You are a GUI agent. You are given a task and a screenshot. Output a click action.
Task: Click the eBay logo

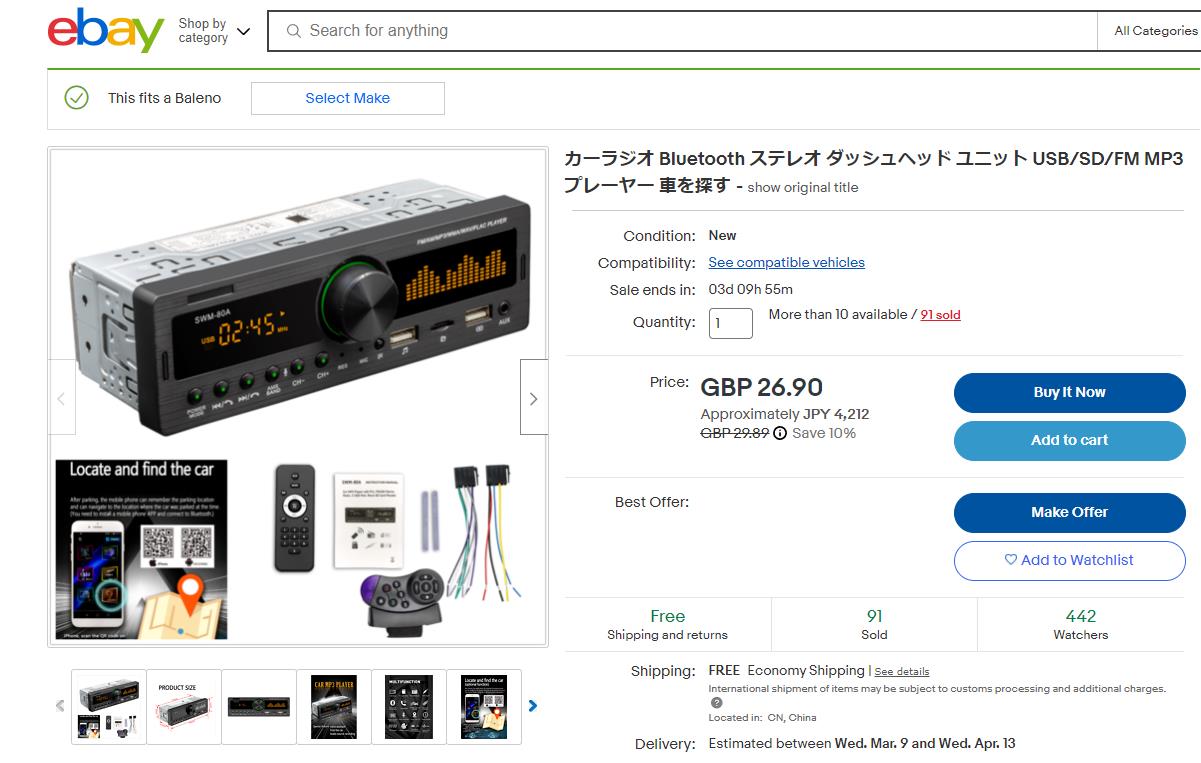[106, 31]
